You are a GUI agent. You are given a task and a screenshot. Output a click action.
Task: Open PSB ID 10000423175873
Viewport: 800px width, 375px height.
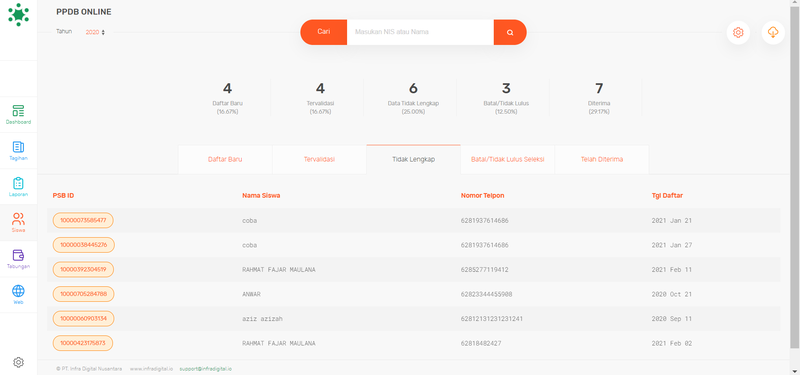pos(83,343)
